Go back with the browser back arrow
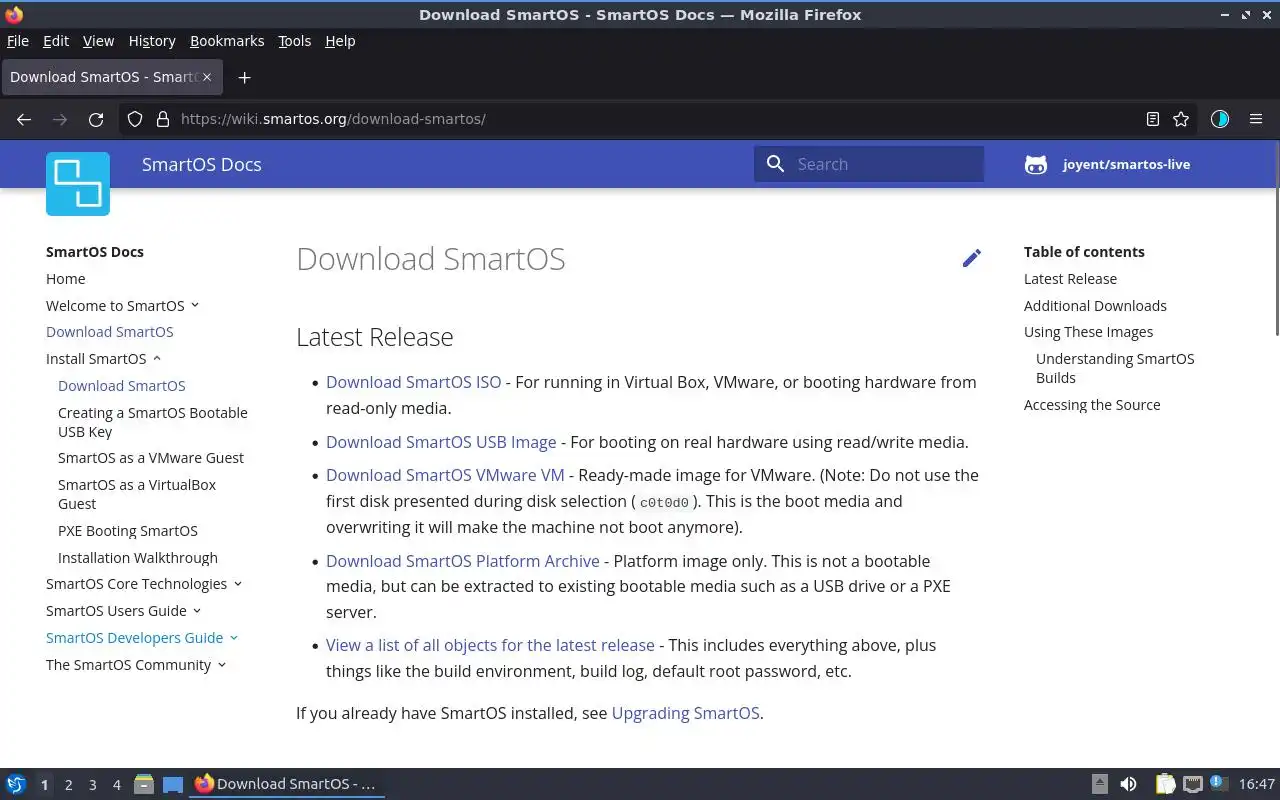1280x800 pixels. click(24, 119)
